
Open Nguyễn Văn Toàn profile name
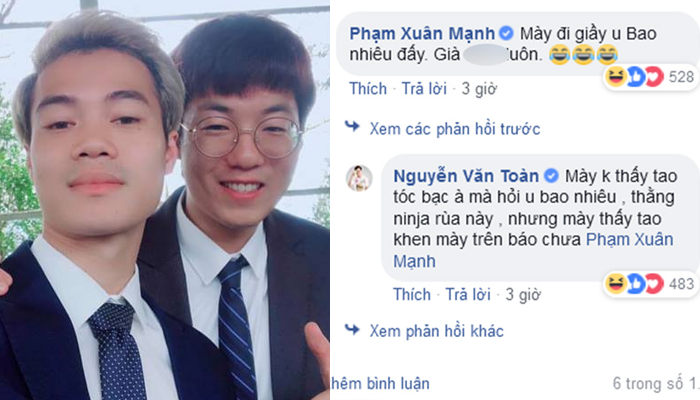[466, 176]
